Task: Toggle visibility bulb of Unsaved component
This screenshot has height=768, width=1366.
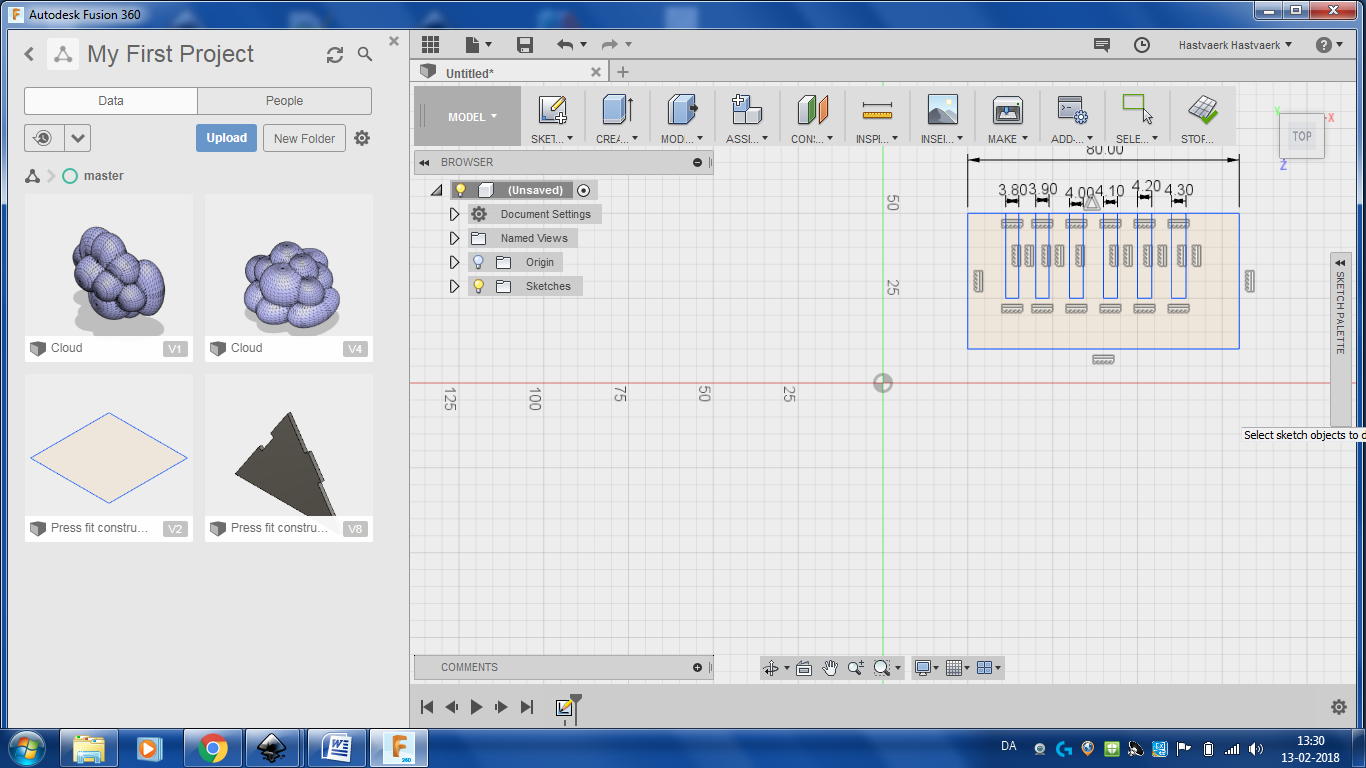Action: pos(461,190)
